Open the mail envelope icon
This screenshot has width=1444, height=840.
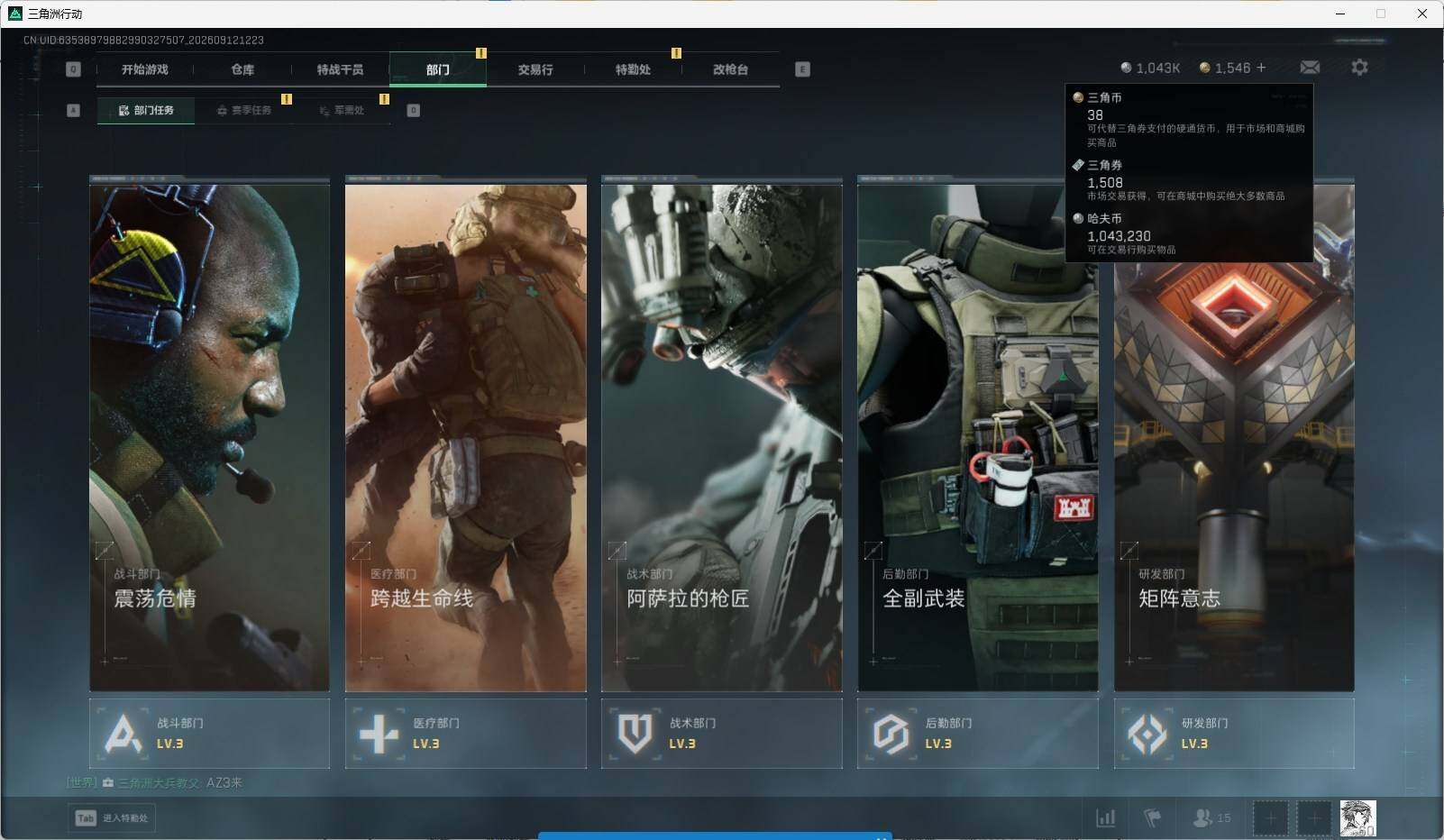1310,68
